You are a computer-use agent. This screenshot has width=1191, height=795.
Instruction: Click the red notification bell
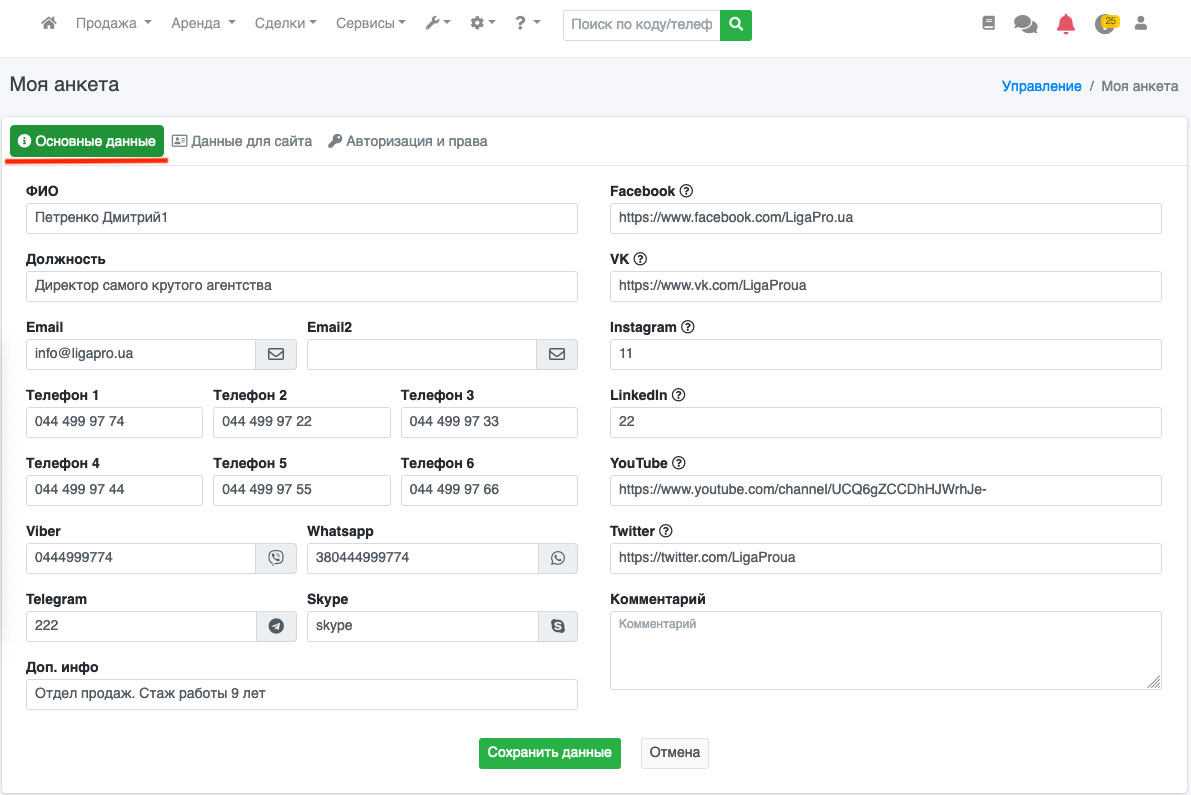(1065, 24)
